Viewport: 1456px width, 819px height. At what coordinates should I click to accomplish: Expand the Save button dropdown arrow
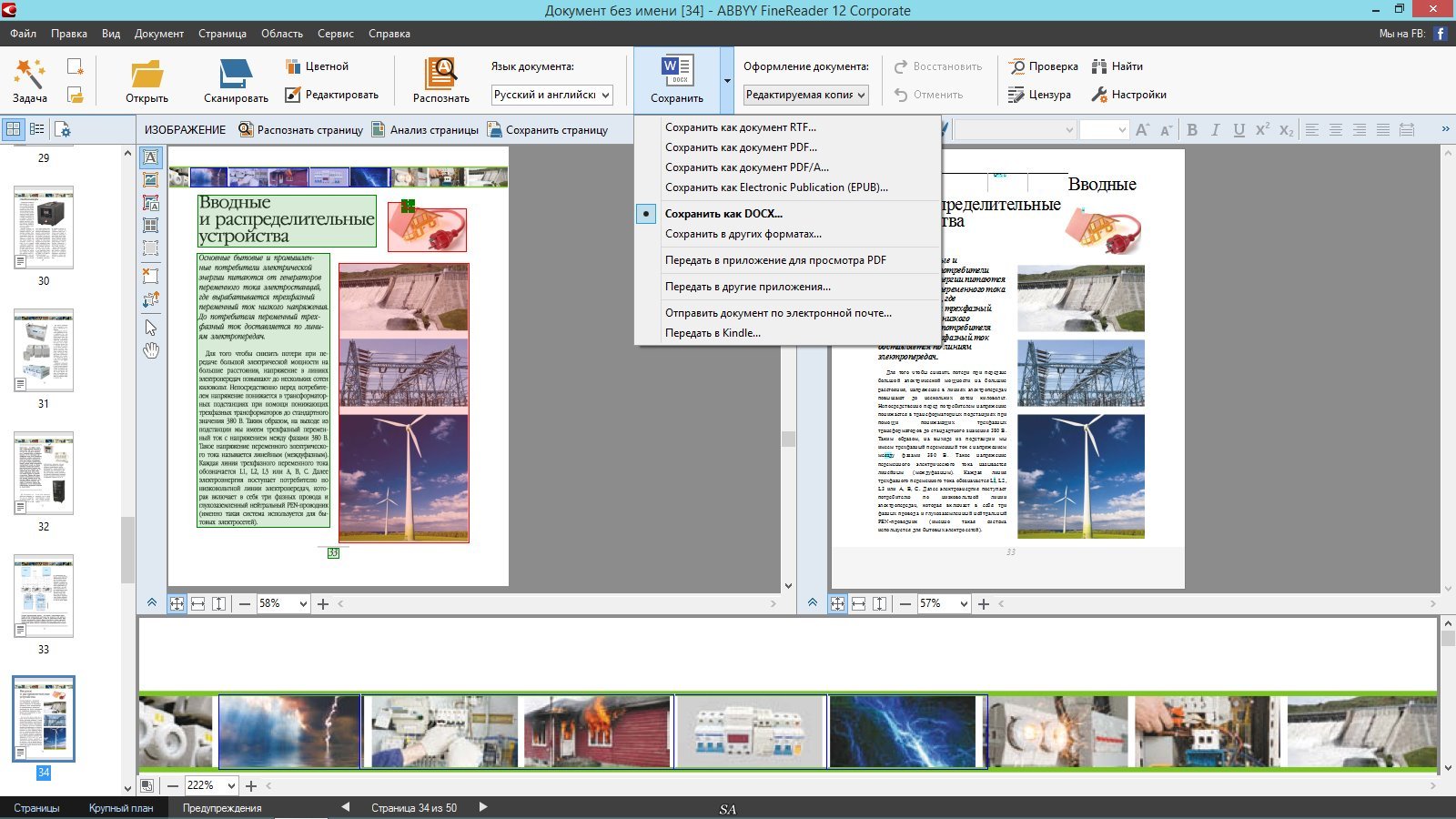click(x=727, y=81)
